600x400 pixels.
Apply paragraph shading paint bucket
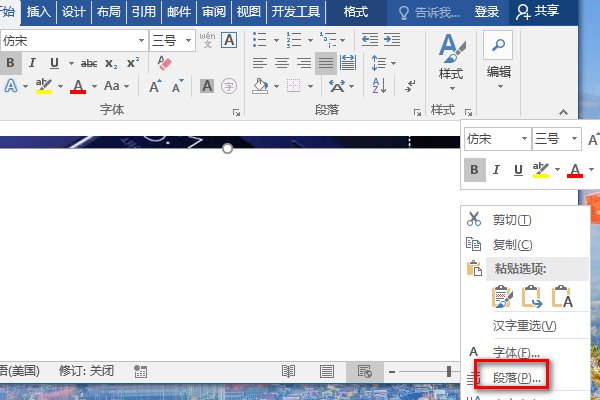tap(260, 86)
